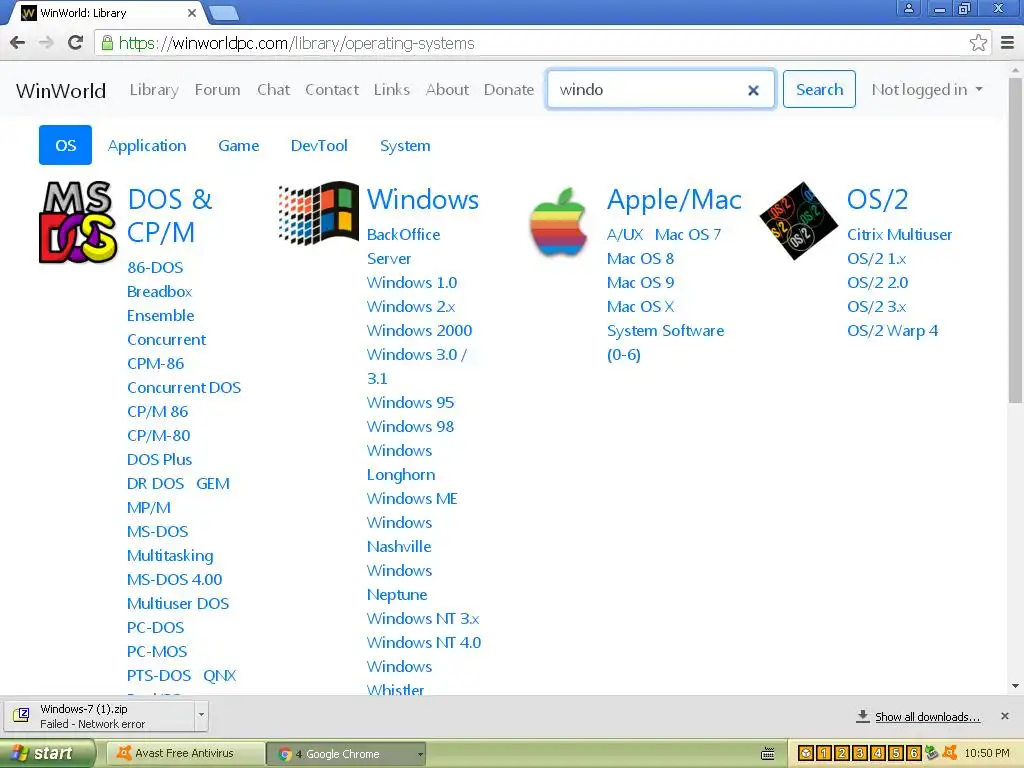1024x768 pixels.
Task: Open the Windows NT 4.0 link
Action: click(x=424, y=643)
